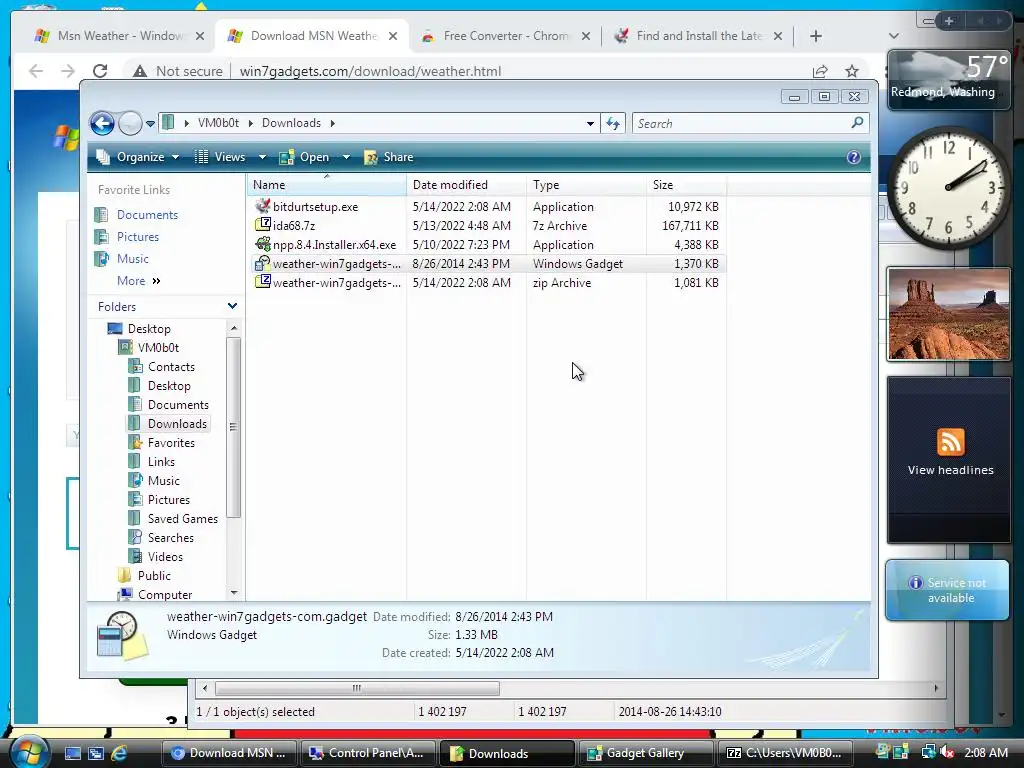Image resolution: width=1024 pixels, height=768 pixels.
Task: Click the search magnifier icon
Action: (x=857, y=122)
